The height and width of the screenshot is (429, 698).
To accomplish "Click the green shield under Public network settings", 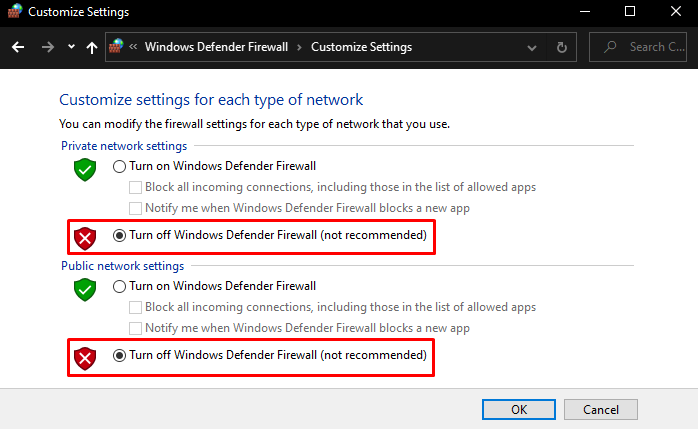I will click(x=85, y=289).
